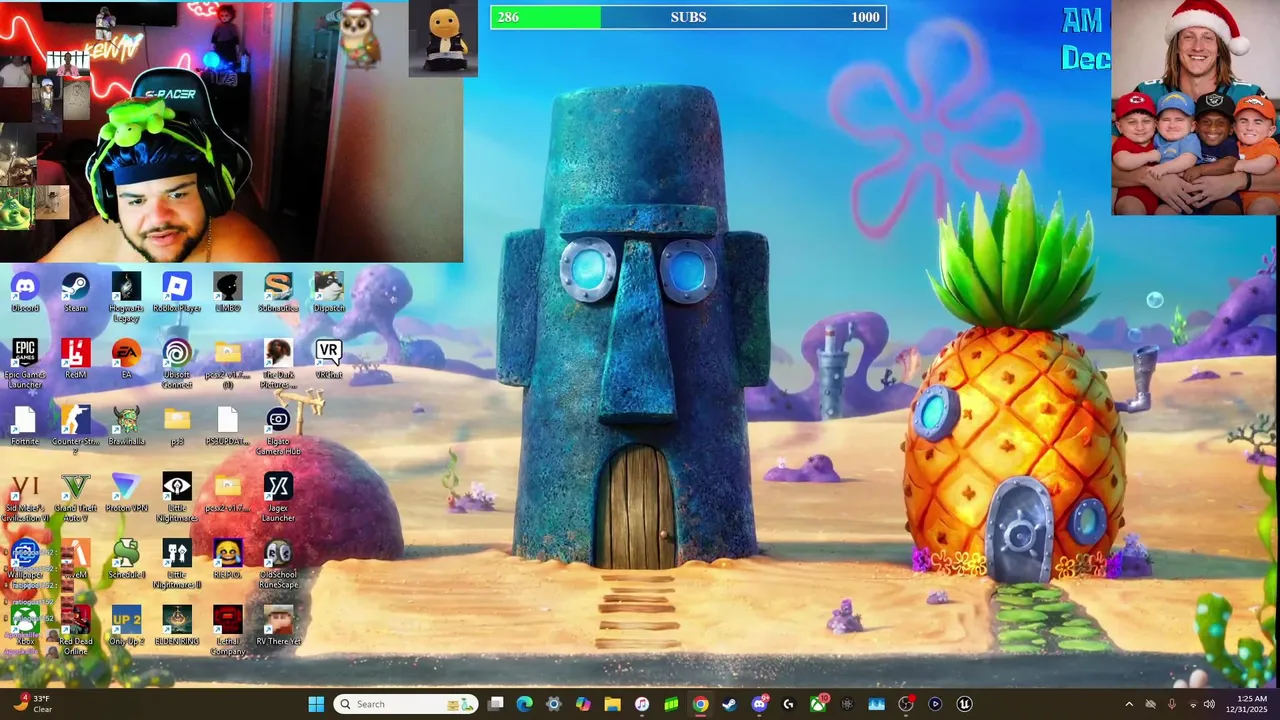Viewport: 1280px width, 720px height.
Task: Click the webcam feed overlay
Action: [232, 131]
